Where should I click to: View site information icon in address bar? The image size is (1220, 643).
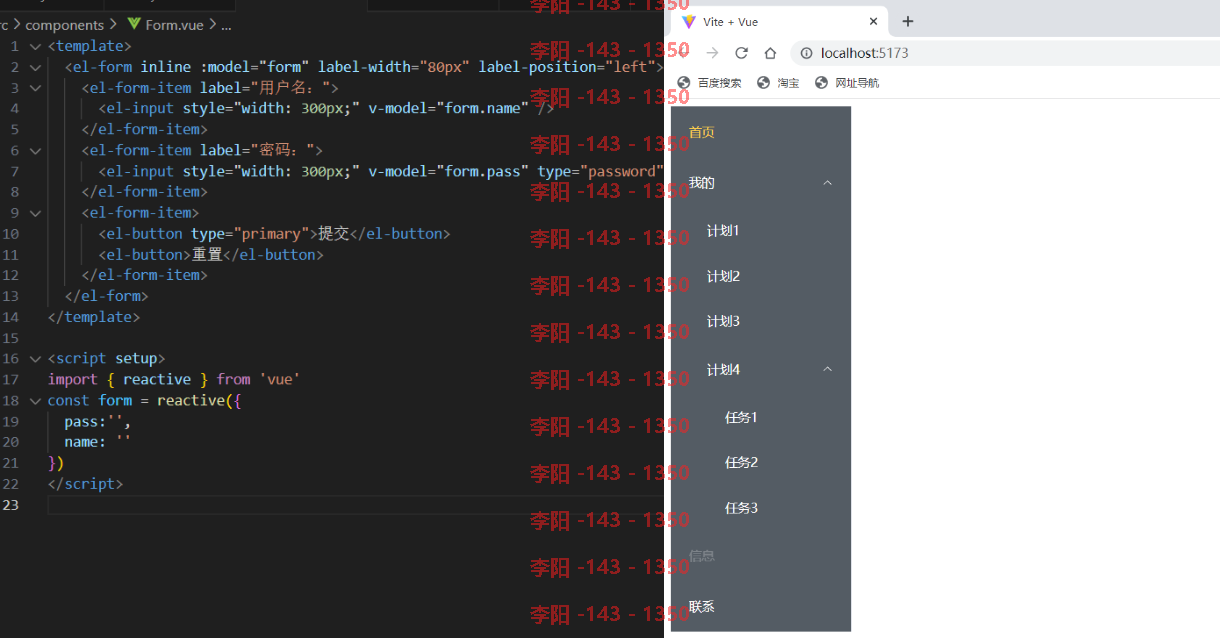click(806, 53)
